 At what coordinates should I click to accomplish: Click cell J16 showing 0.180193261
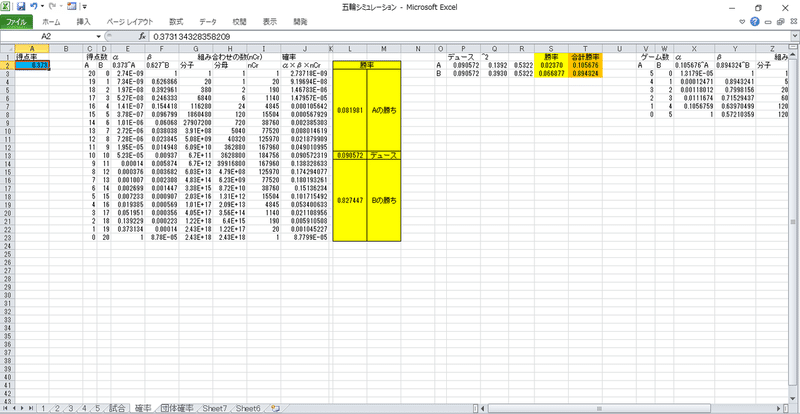(305, 180)
